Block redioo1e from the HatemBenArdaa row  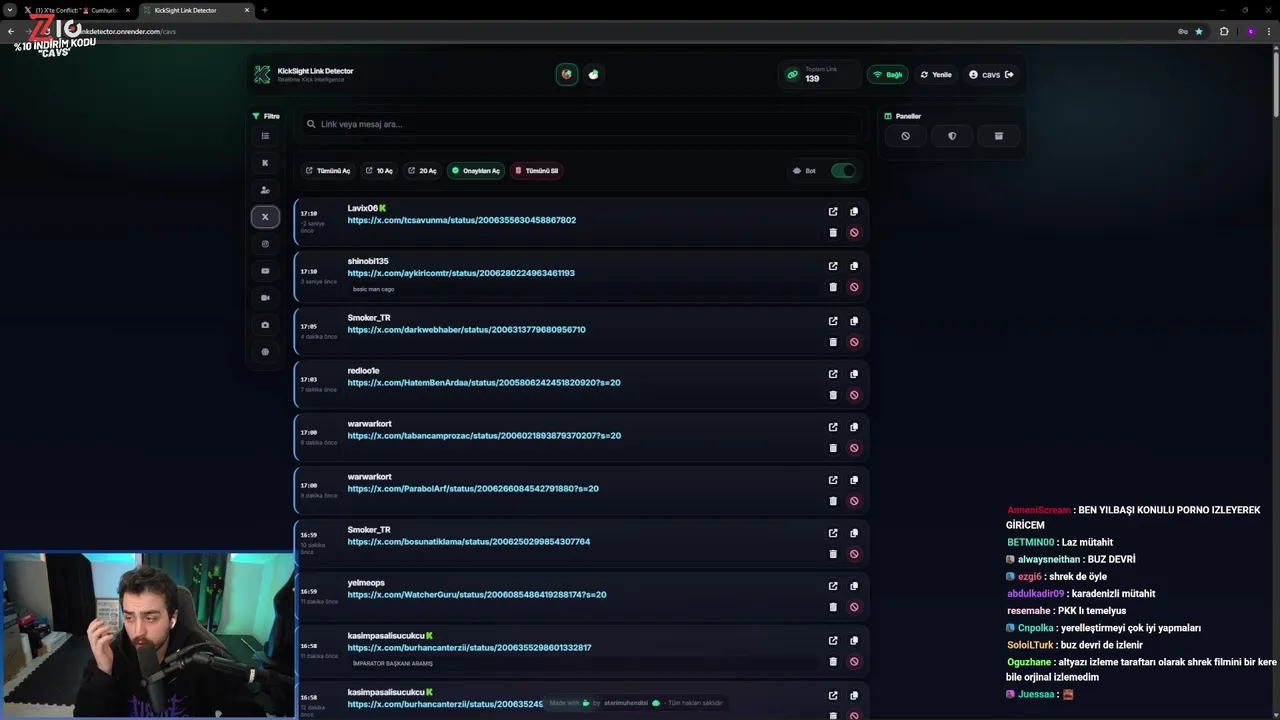point(854,395)
